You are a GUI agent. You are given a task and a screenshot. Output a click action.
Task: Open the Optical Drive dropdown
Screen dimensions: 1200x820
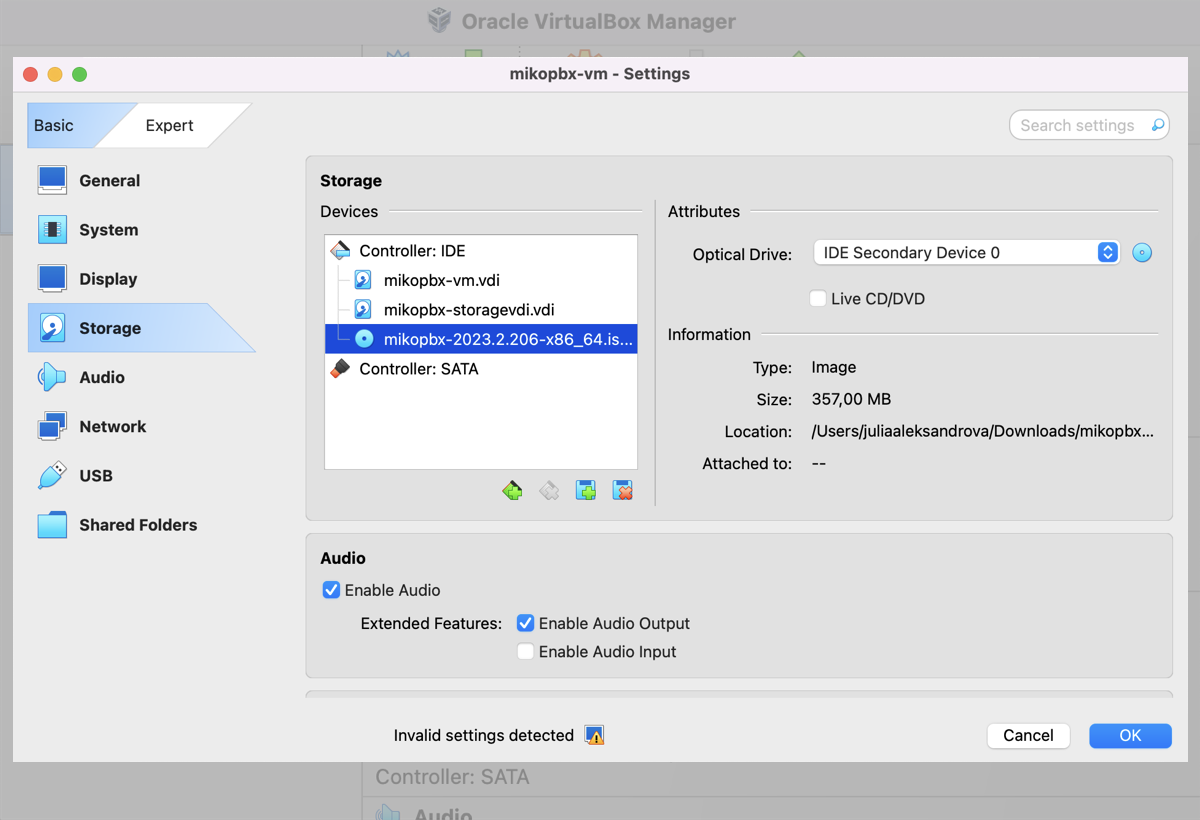point(965,253)
